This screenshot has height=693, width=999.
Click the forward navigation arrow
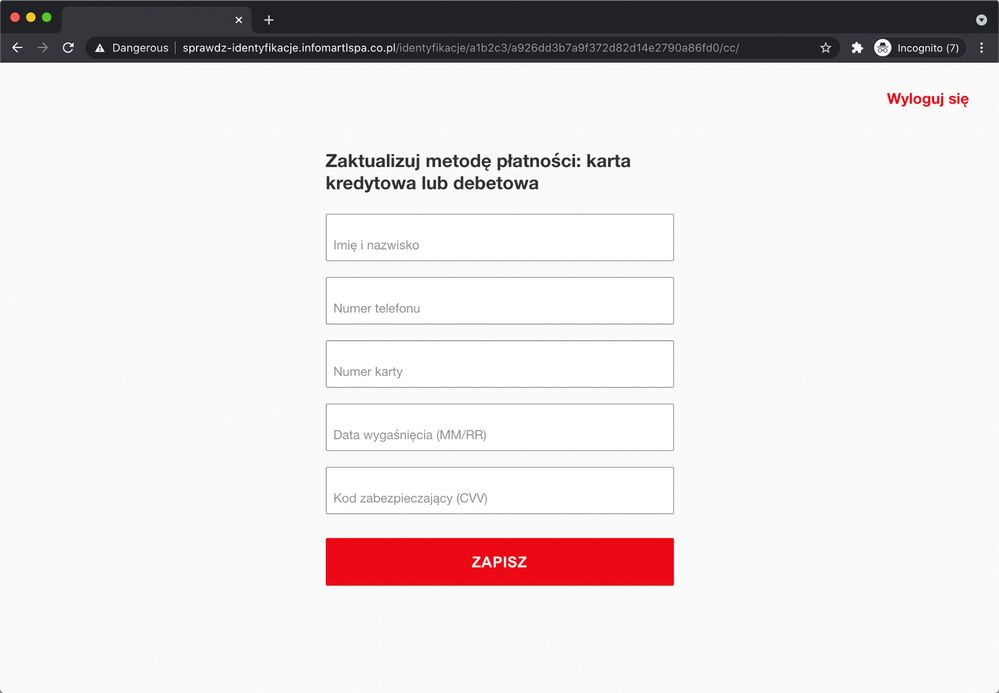pos(42,48)
